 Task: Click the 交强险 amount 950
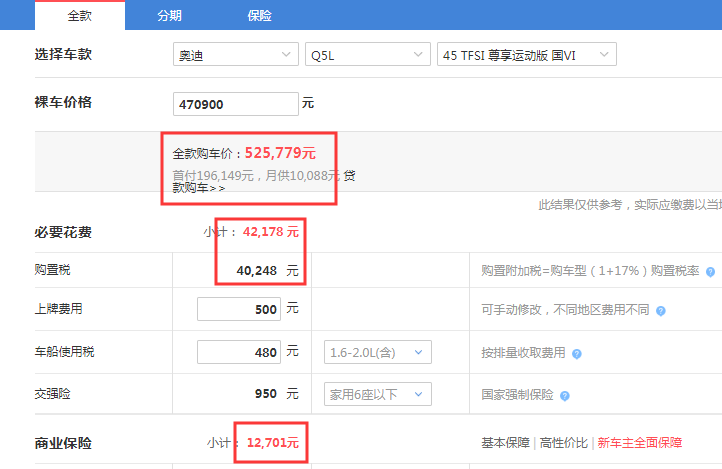coord(266,394)
